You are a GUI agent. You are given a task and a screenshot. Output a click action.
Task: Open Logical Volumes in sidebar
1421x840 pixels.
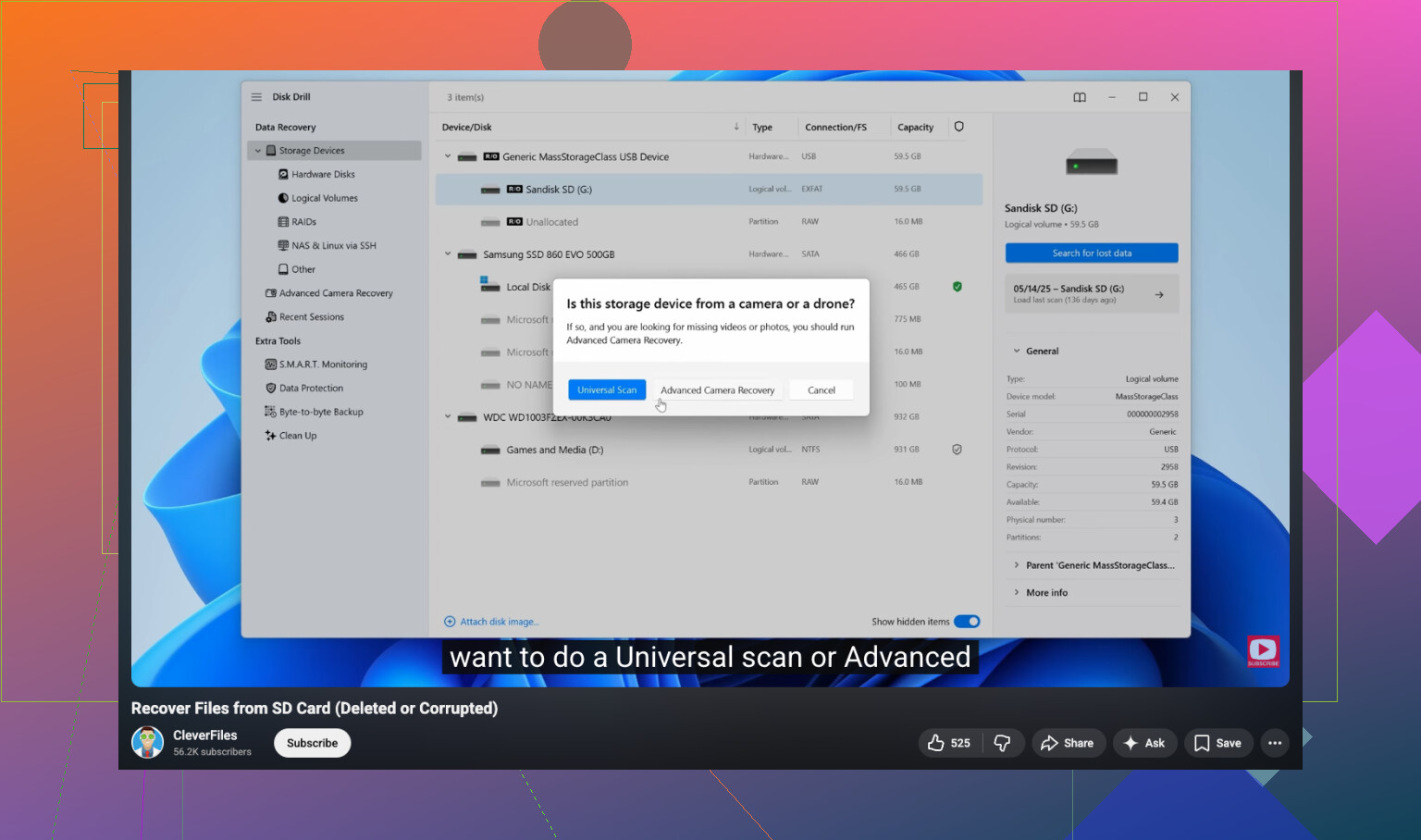point(325,198)
